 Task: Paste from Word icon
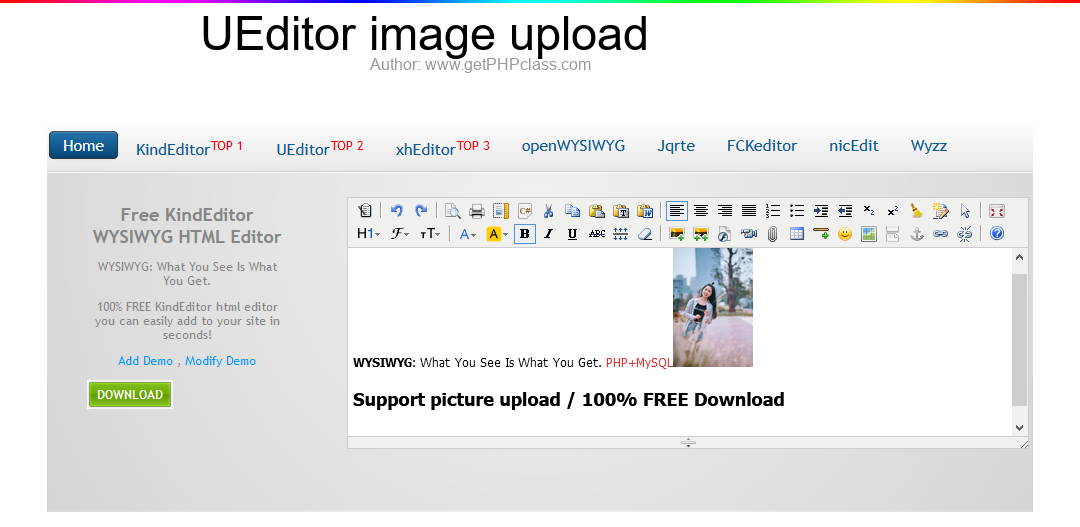click(645, 211)
